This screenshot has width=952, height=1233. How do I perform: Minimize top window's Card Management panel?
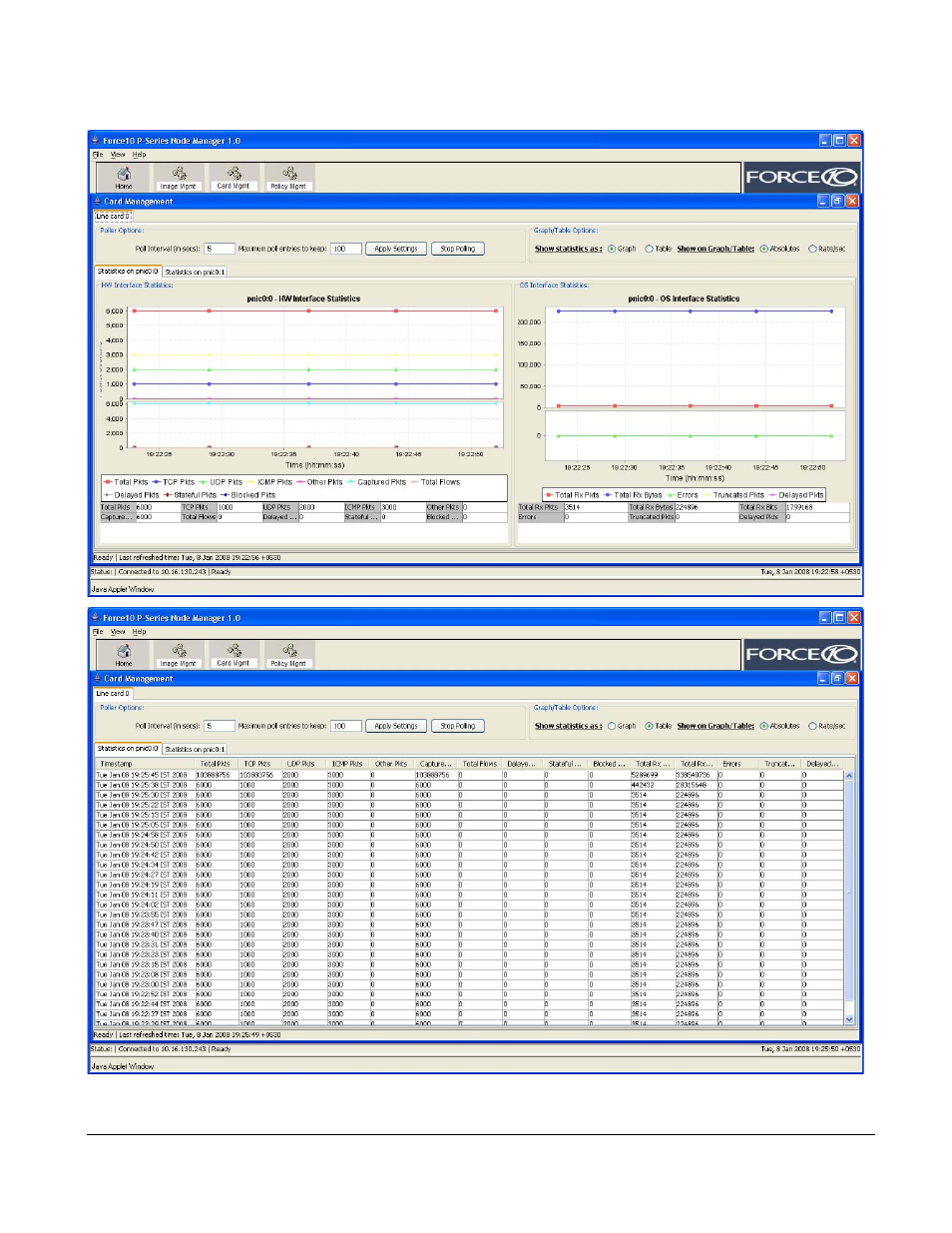823,201
